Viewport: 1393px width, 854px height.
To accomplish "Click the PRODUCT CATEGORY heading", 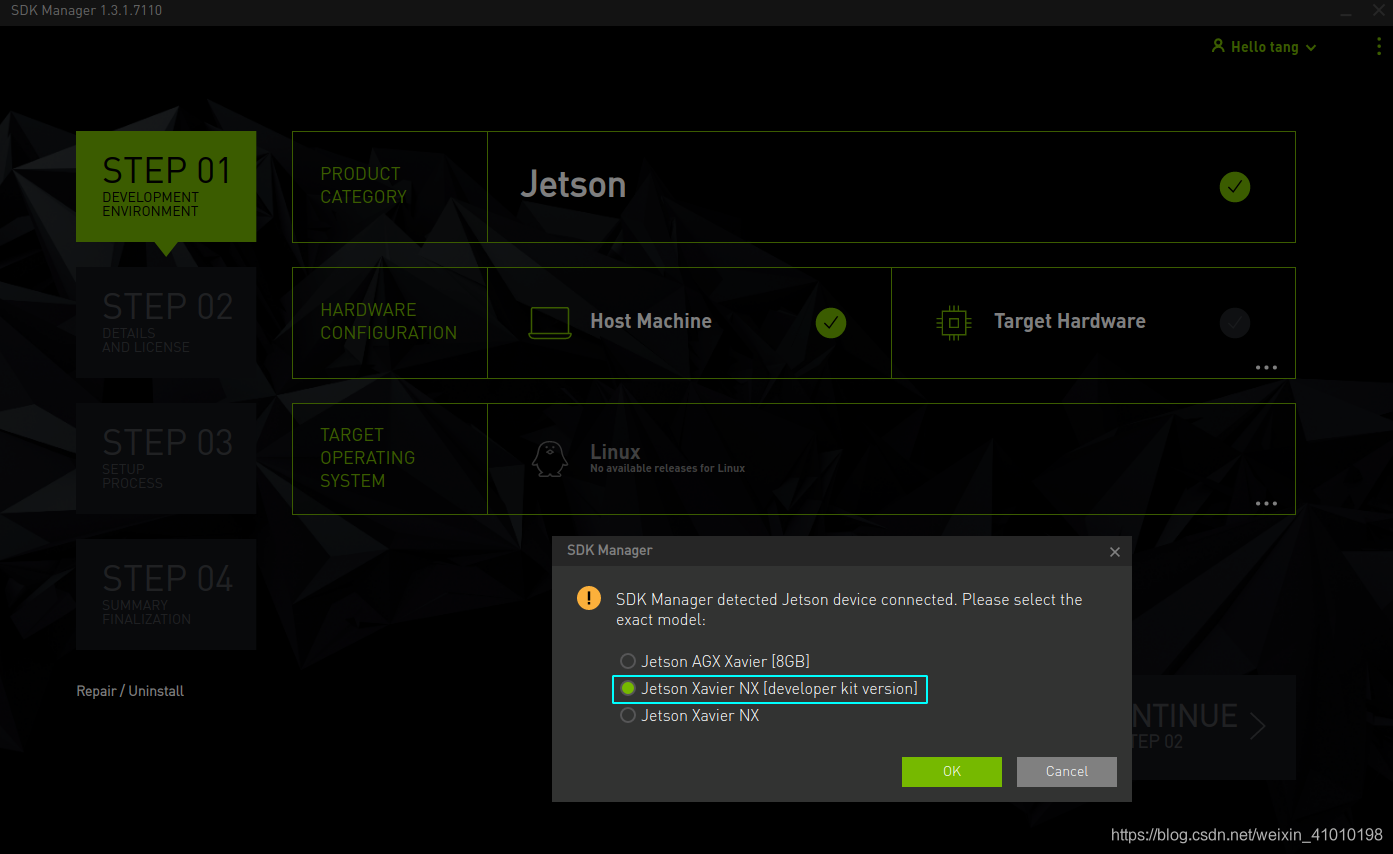I will tap(363, 185).
